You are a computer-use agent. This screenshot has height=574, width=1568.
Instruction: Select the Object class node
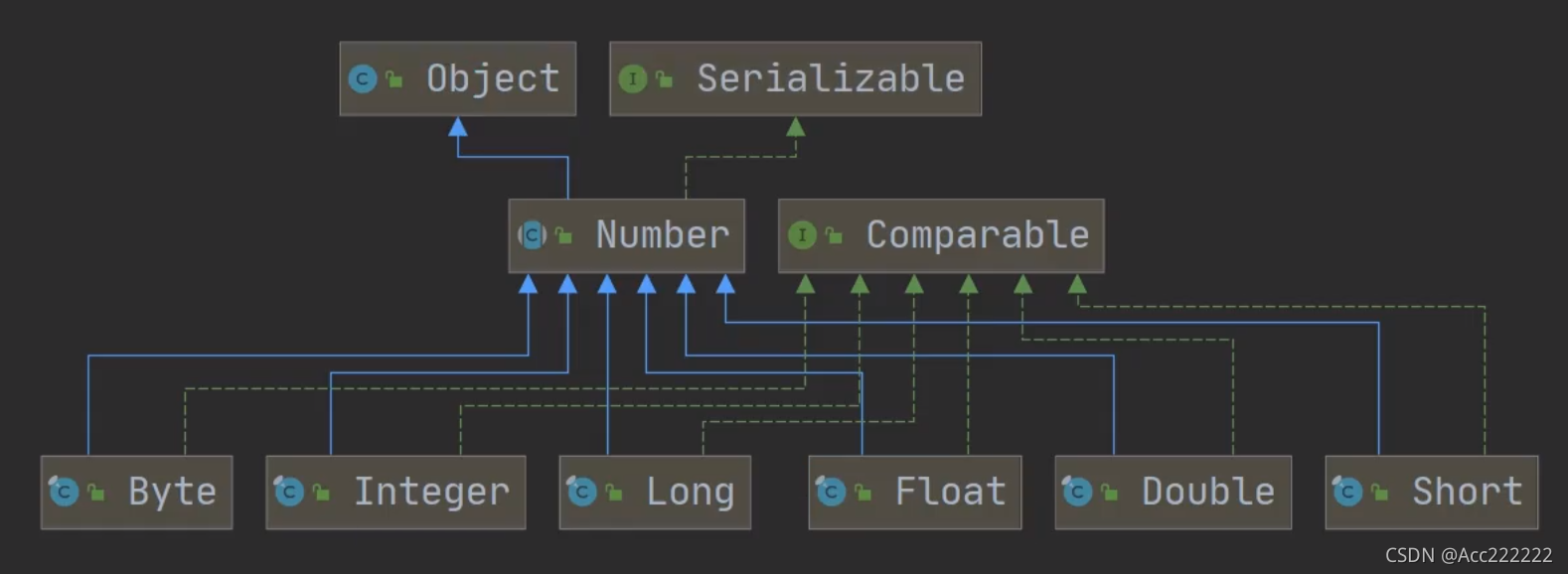click(x=457, y=78)
